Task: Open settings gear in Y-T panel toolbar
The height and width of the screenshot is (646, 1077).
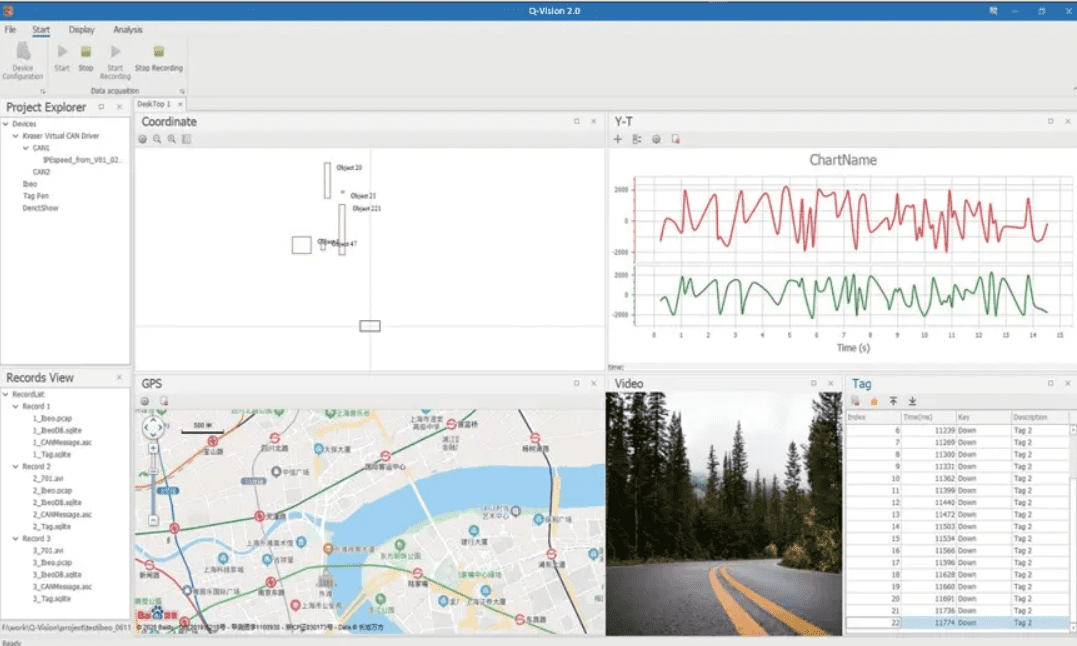Action: (656, 139)
